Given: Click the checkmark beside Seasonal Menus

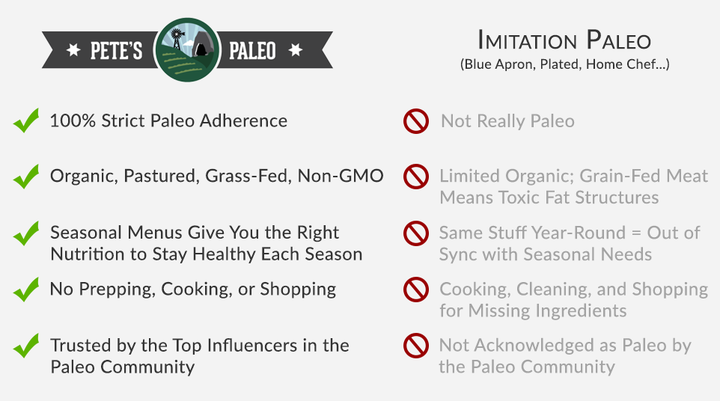Looking at the screenshot, I should point(26,234).
